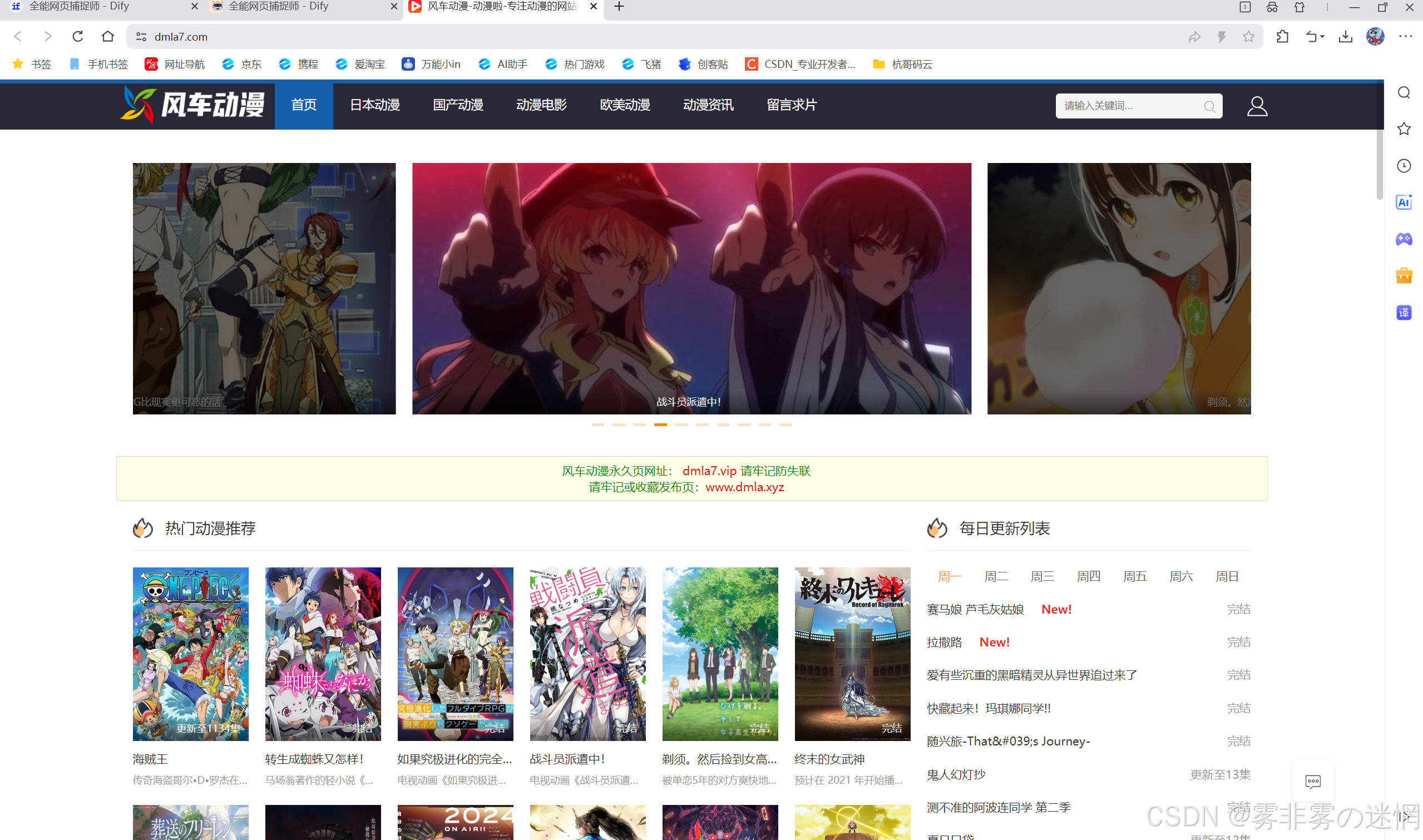Click the first carousel indicator dash
The width and height of the screenshot is (1423, 840).
coord(597,424)
